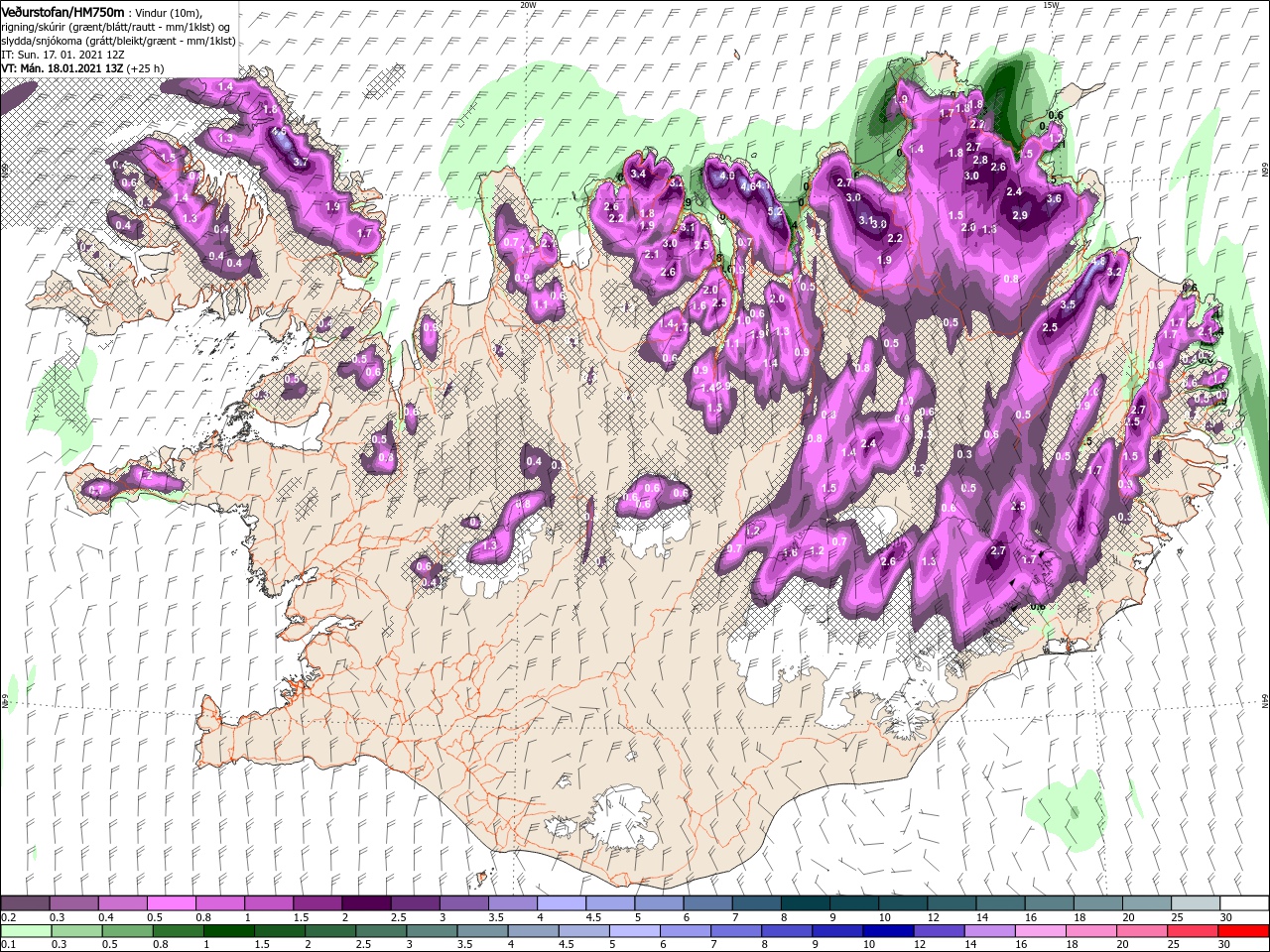Screen dimensions: 1270x952
Task: Click the 'IT: Sun. 17. 01. 2021 12Z' line
Action: point(61,55)
